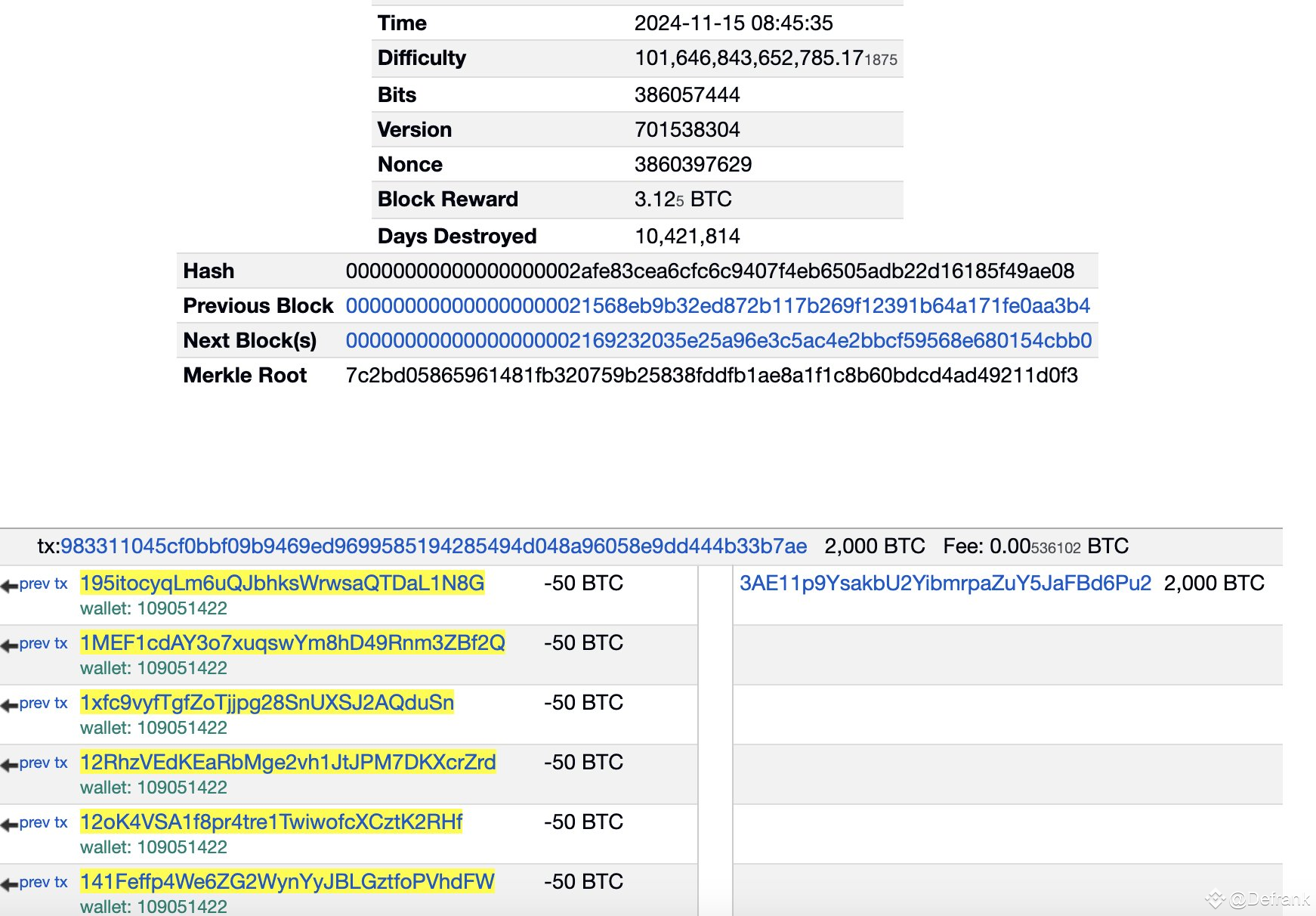The image size is (1316, 916).
Task: Click the input arrow icon beside 1xfc9vyfTgfZoTjjpg28SnUXSJ2AQduSn
Action: 9,703
